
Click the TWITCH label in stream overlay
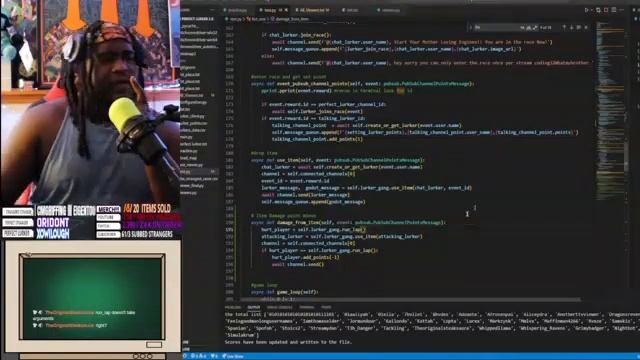(109, 226)
